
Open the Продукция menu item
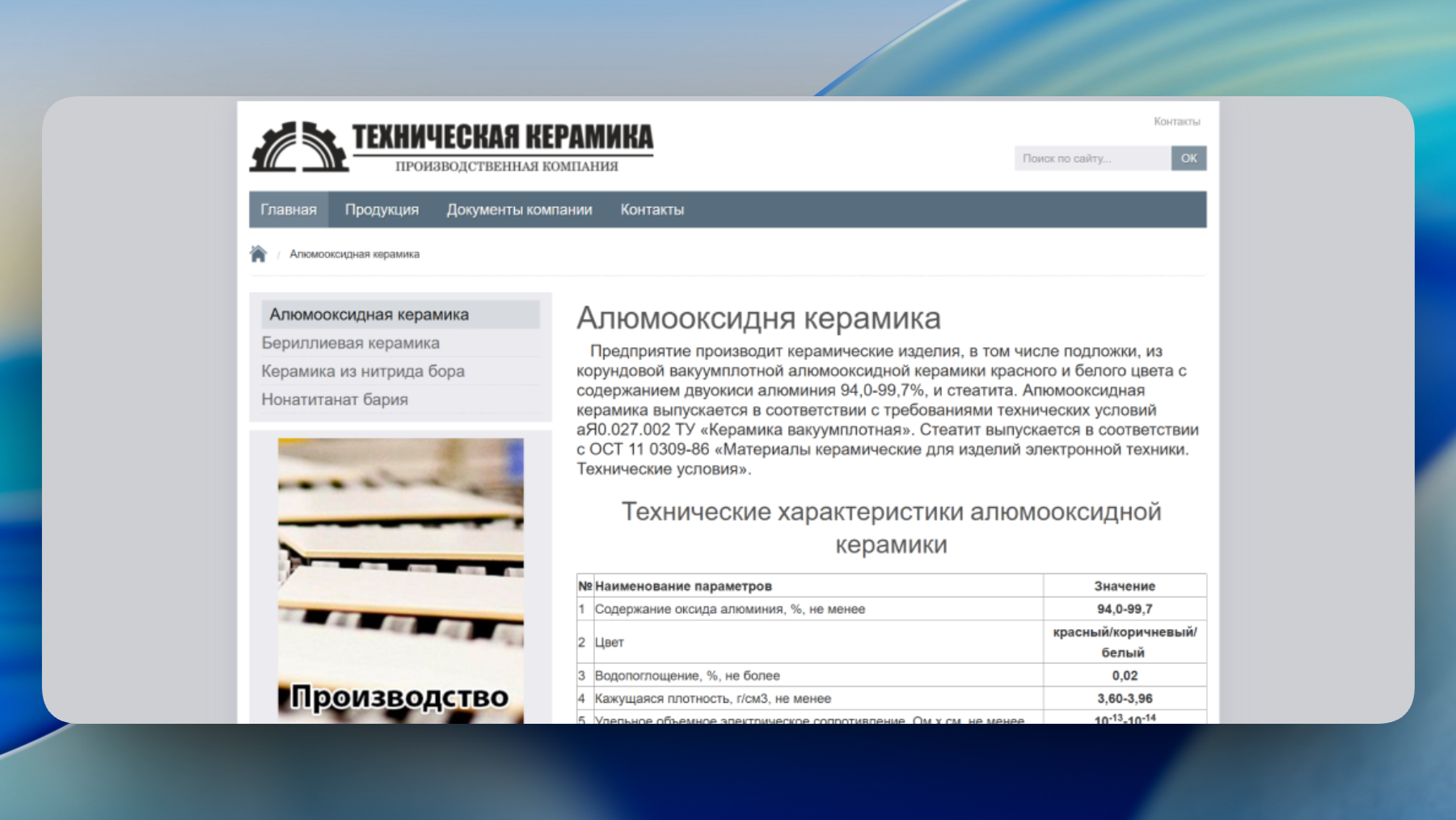tap(382, 209)
